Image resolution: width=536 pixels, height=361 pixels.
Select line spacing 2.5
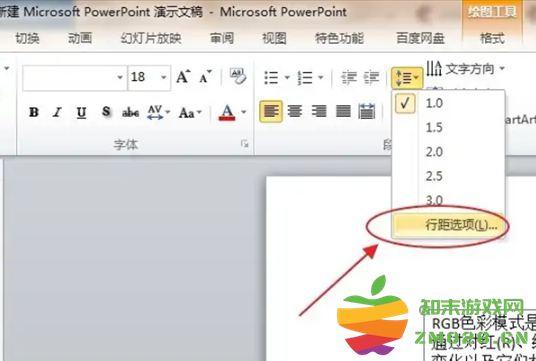tap(448, 176)
